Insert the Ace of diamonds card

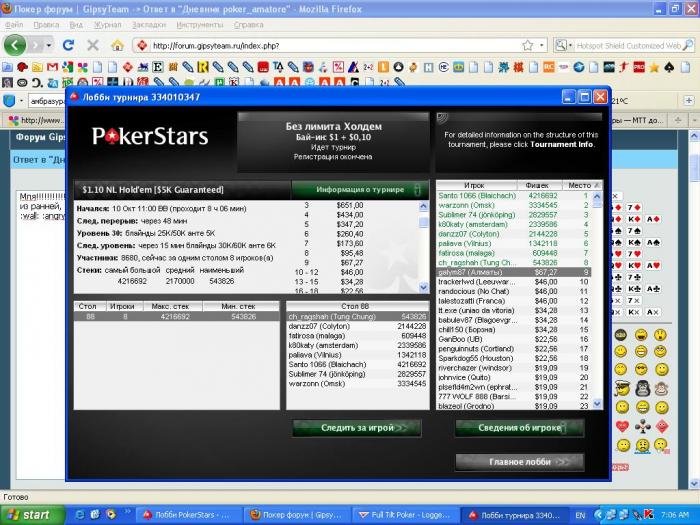(653, 219)
